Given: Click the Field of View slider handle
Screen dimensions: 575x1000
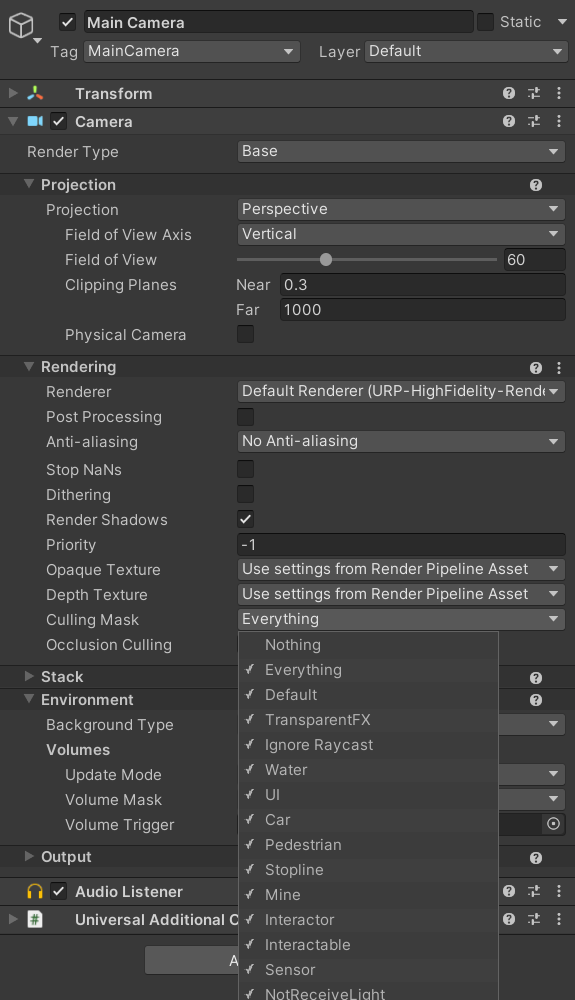Looking at the screenshot, I should [326, 260].
